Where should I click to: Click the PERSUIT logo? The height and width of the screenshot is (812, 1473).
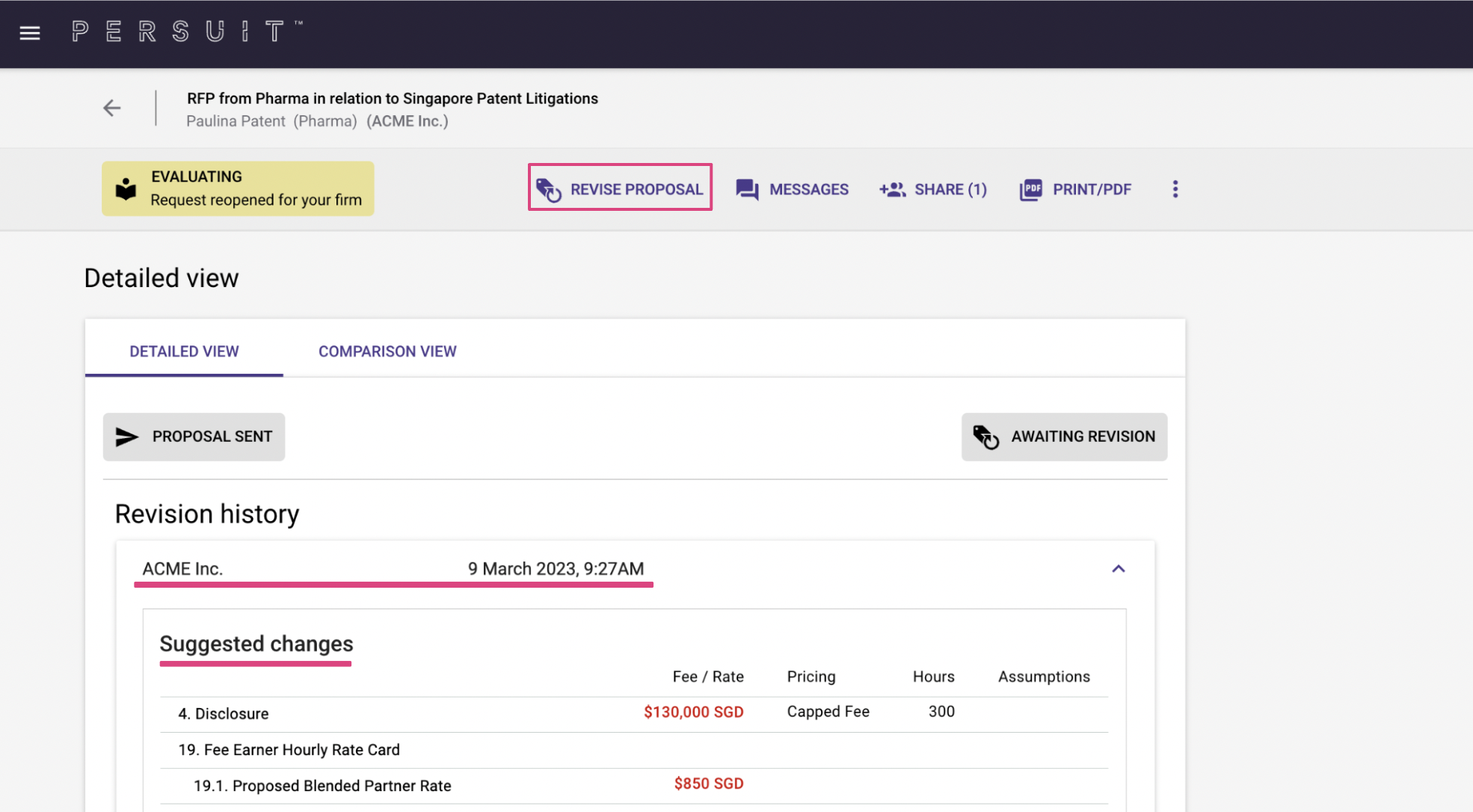click(x=187, y=31)
